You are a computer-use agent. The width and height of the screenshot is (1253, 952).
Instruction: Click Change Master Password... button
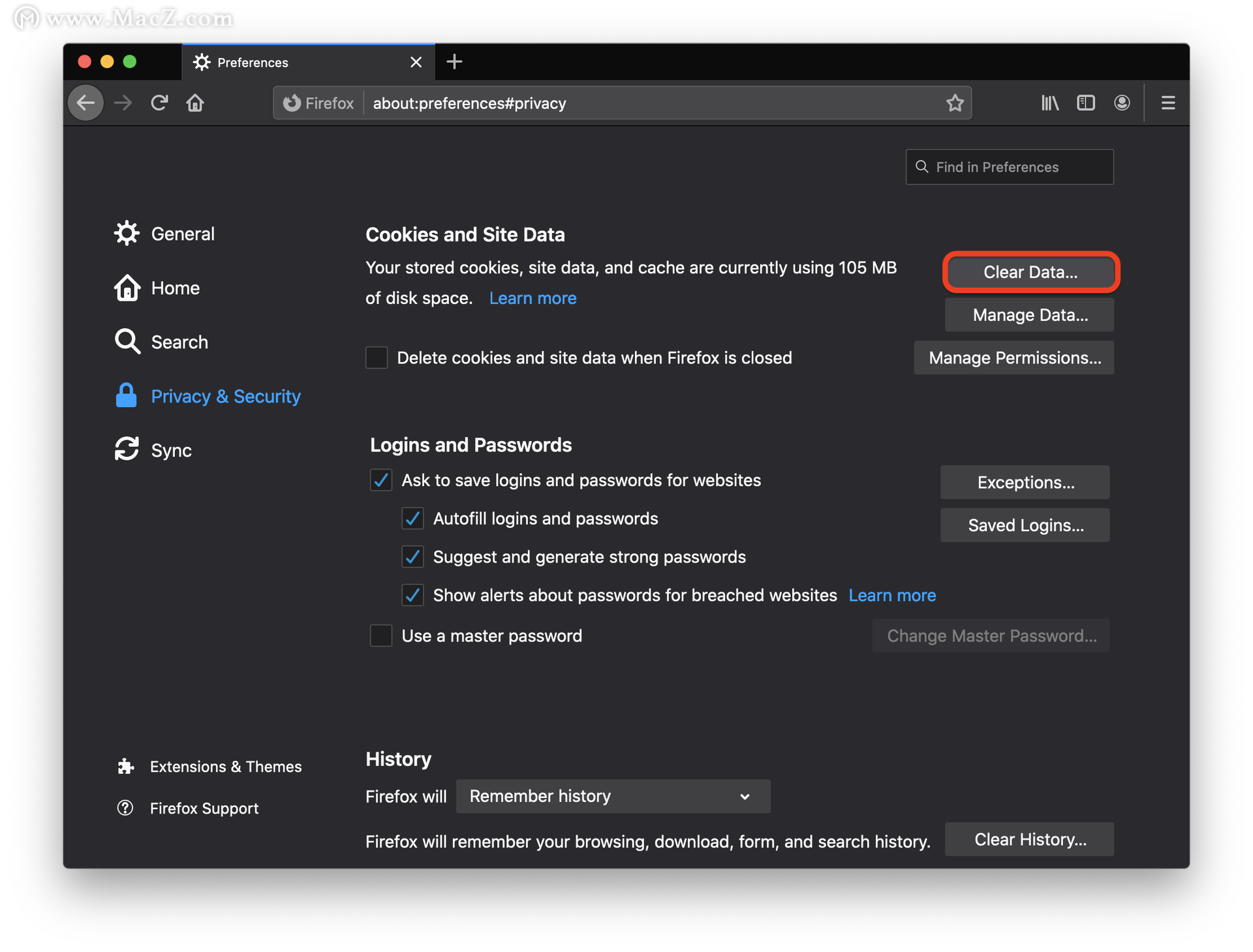tap(991, 636)
